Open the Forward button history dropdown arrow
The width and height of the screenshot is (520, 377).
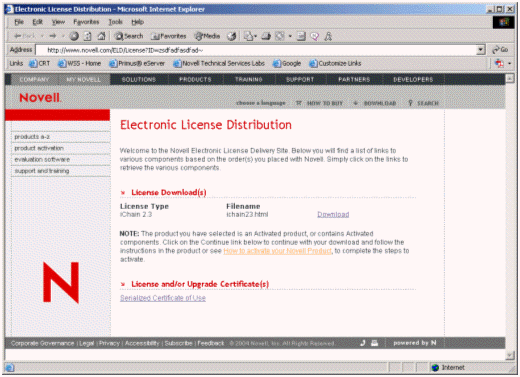point(63,36)
